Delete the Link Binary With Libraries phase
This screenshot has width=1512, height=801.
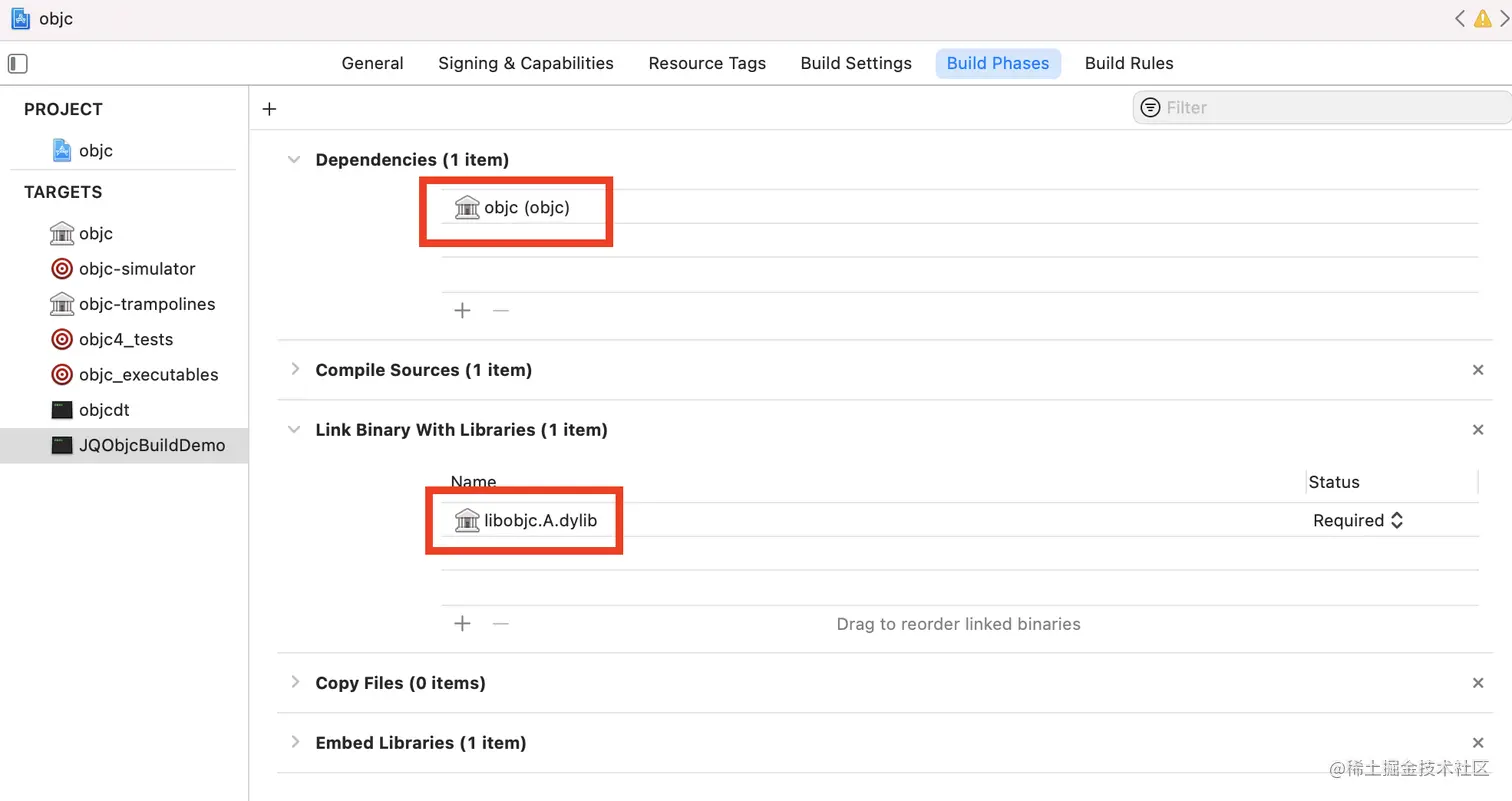[x=1478, y=430]
